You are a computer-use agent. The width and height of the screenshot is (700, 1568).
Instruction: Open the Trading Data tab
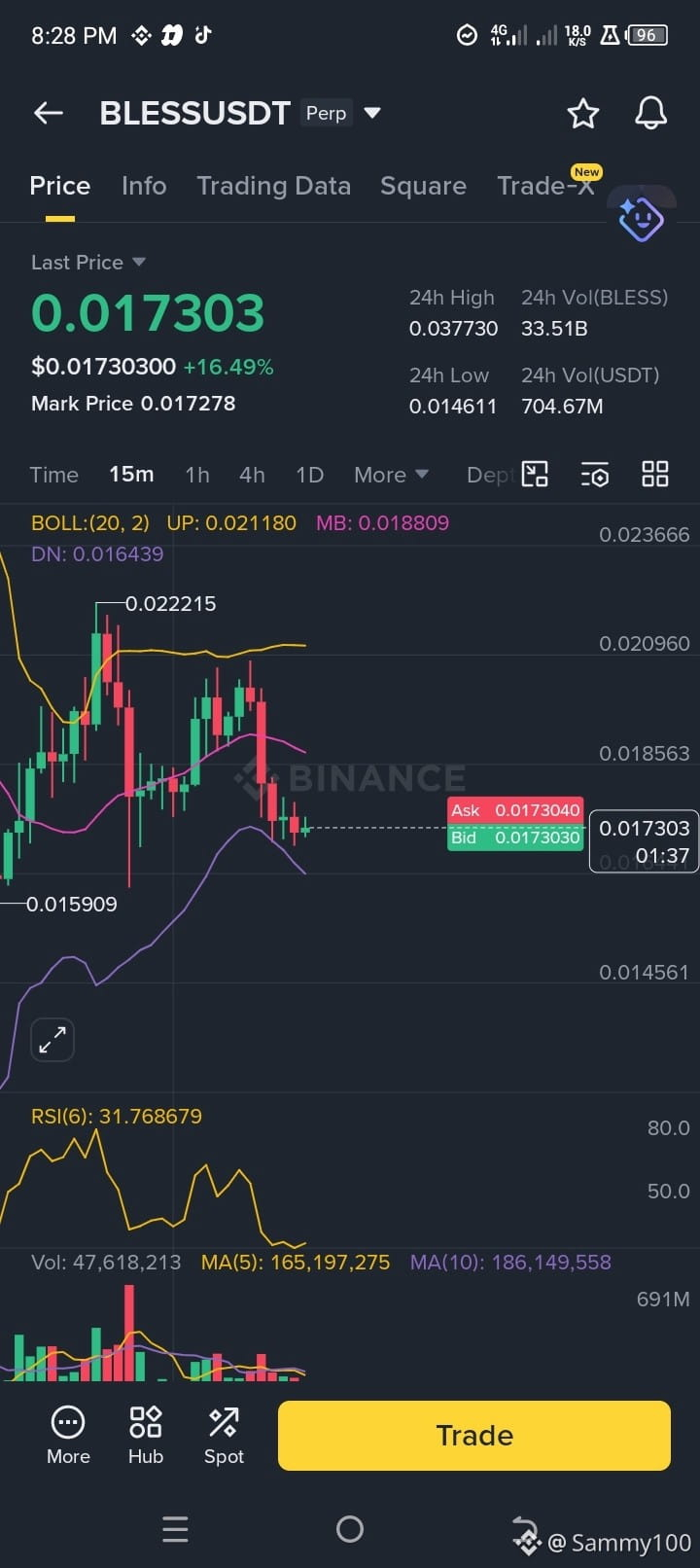(x=273, y=186)
